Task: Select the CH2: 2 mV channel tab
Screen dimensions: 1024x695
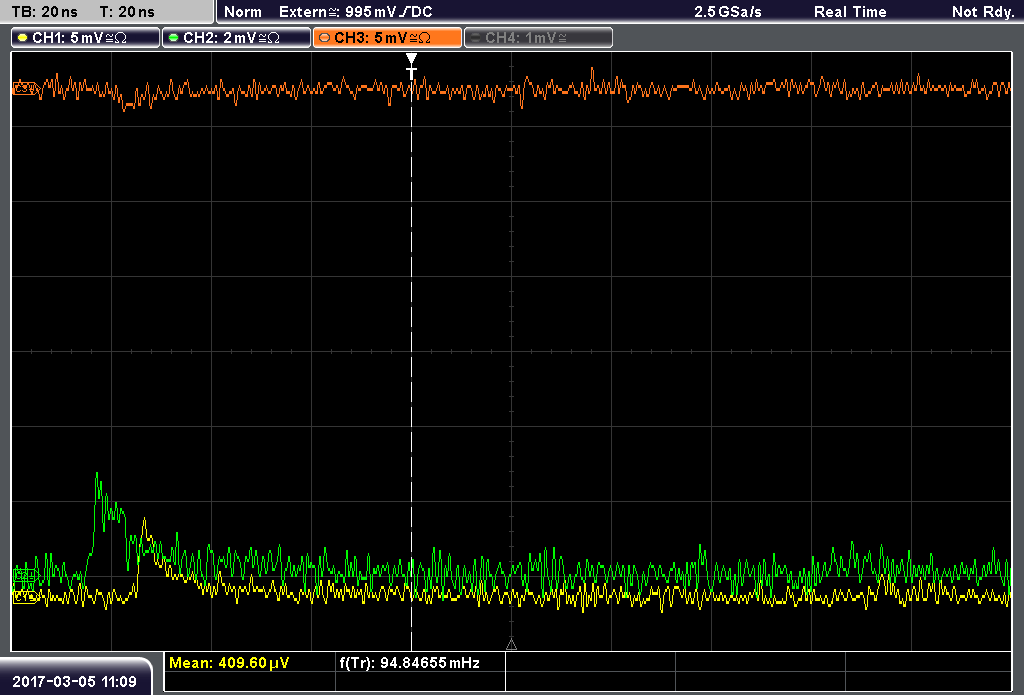Action: [236, 38]
